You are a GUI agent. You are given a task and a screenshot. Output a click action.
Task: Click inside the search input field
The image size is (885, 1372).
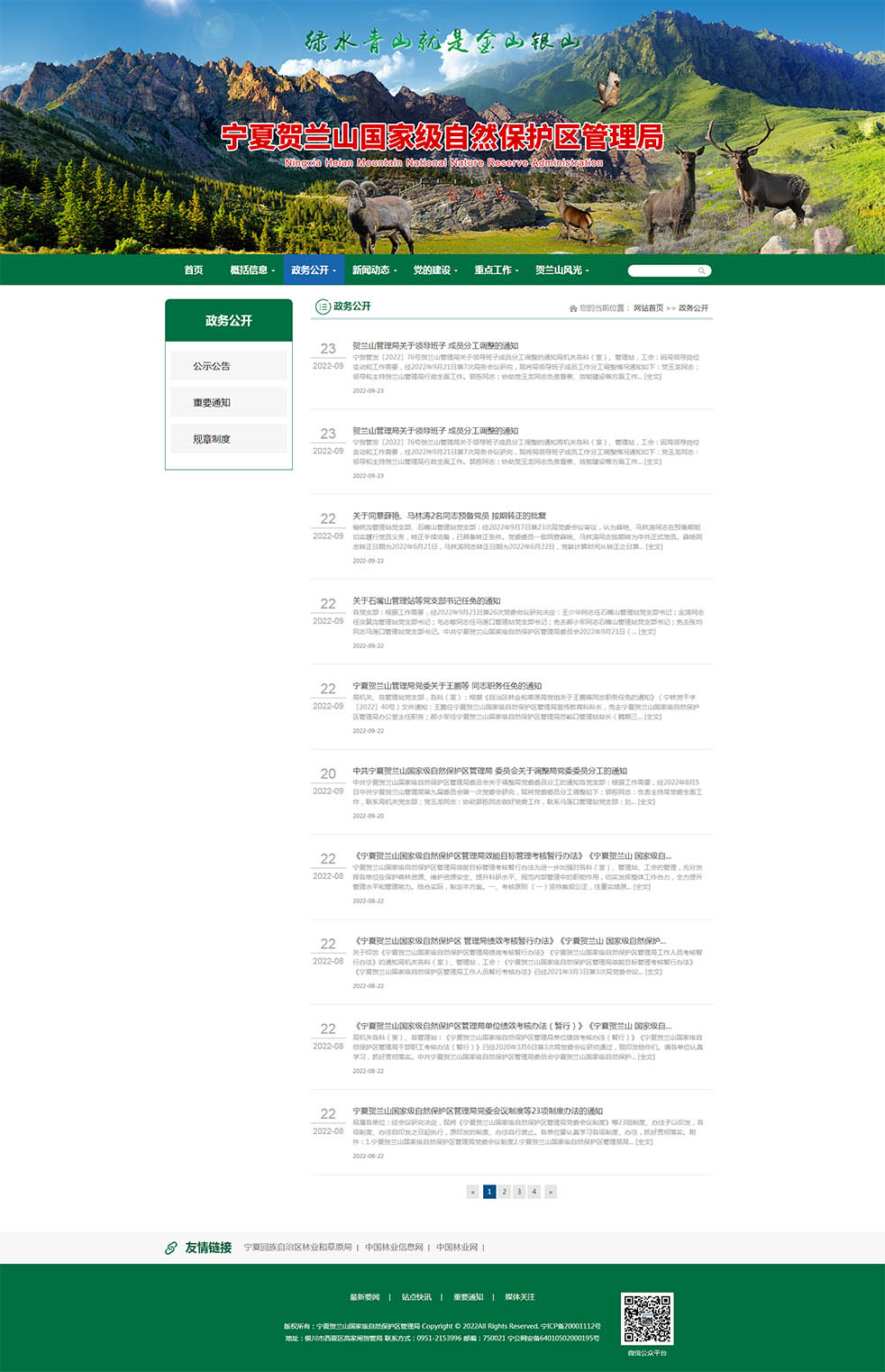click(662, 270)
